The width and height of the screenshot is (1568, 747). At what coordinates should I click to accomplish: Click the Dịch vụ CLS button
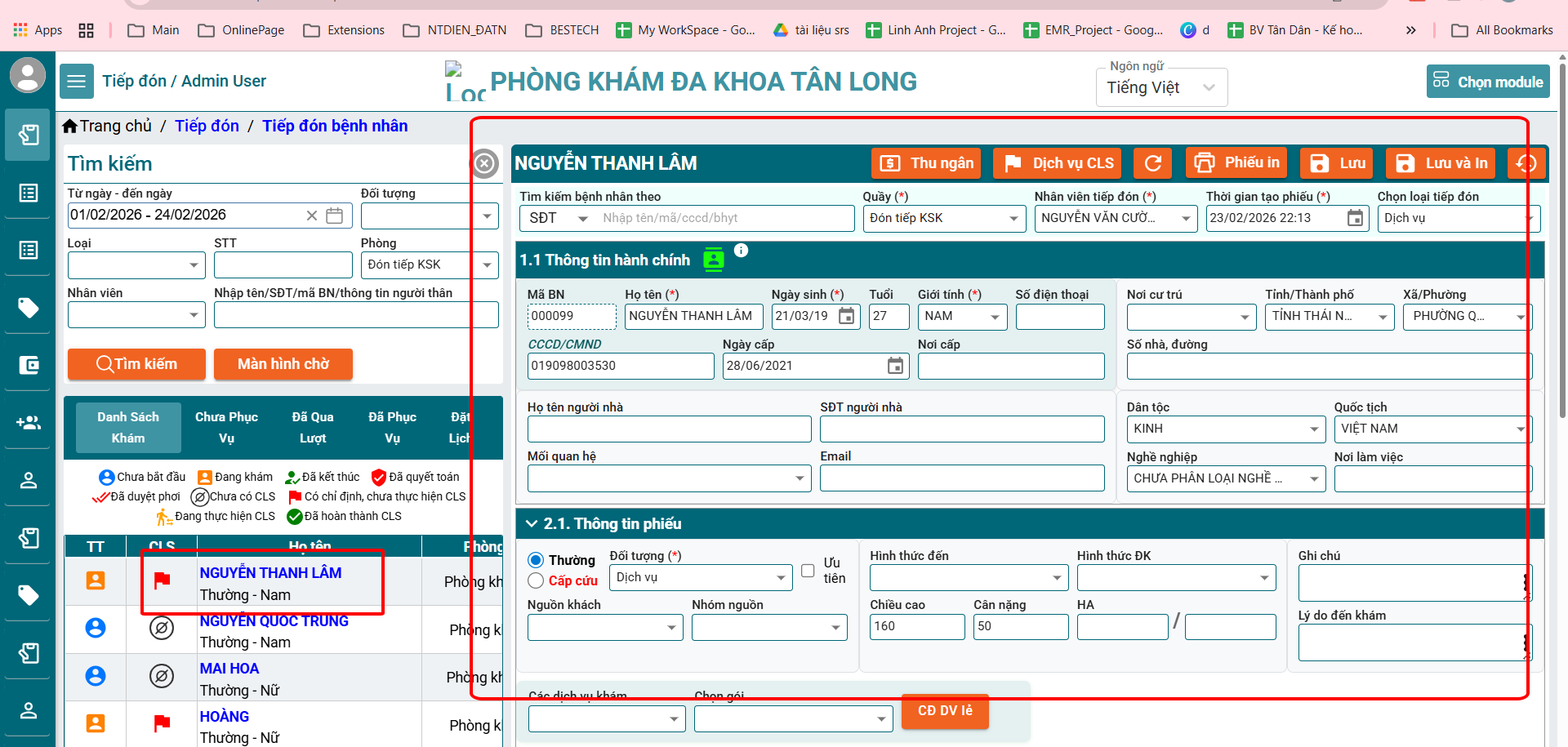coord(1058,163)
